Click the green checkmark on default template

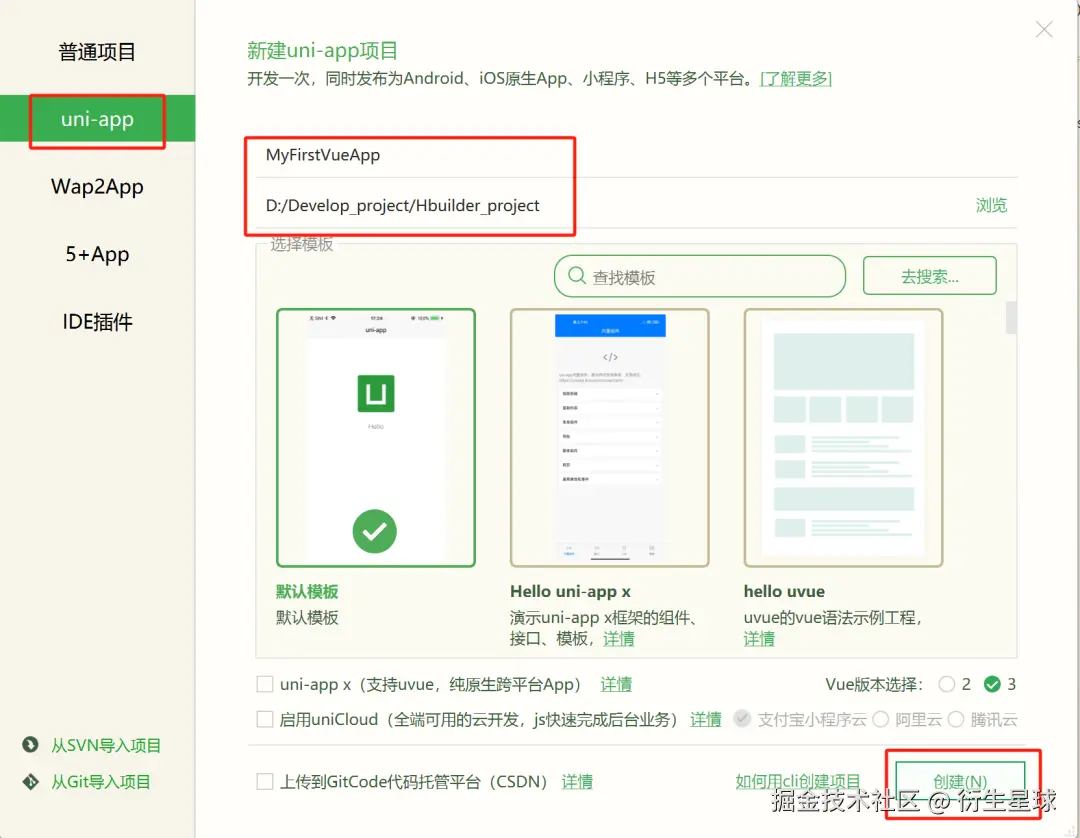pos(375,531)
